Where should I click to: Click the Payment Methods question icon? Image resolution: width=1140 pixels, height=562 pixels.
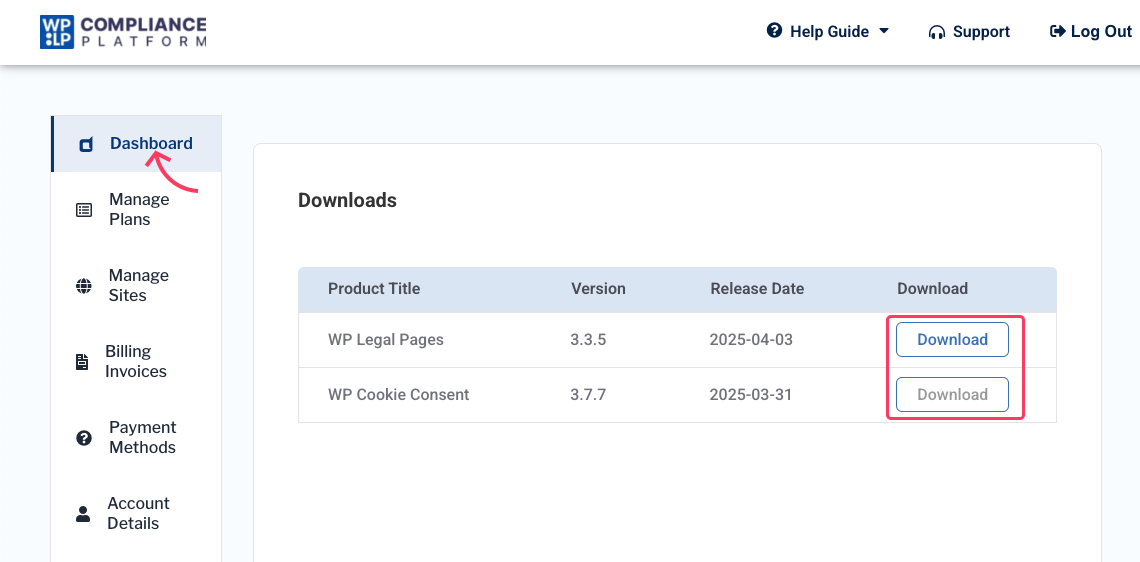84,438
